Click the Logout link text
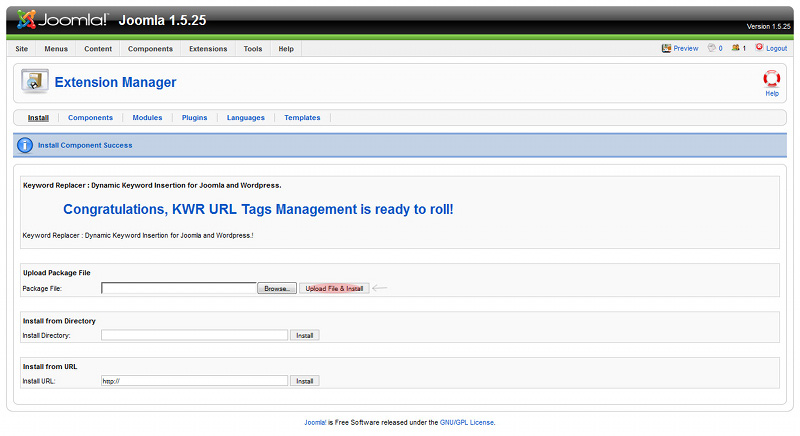Screen dimensions: 800x436 (x=777, y=48)
